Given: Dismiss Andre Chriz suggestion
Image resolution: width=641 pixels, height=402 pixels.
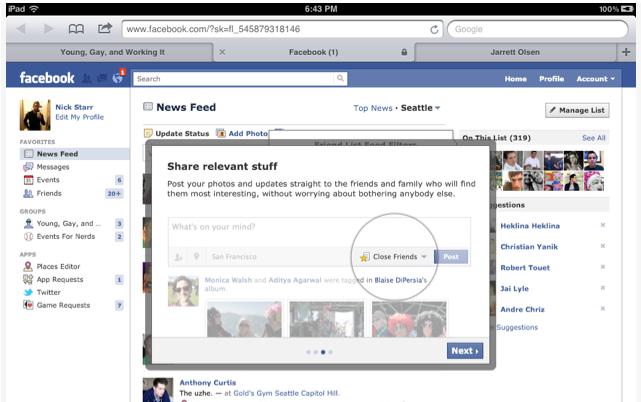Looking at the screenshot, I should pos(603,309).
